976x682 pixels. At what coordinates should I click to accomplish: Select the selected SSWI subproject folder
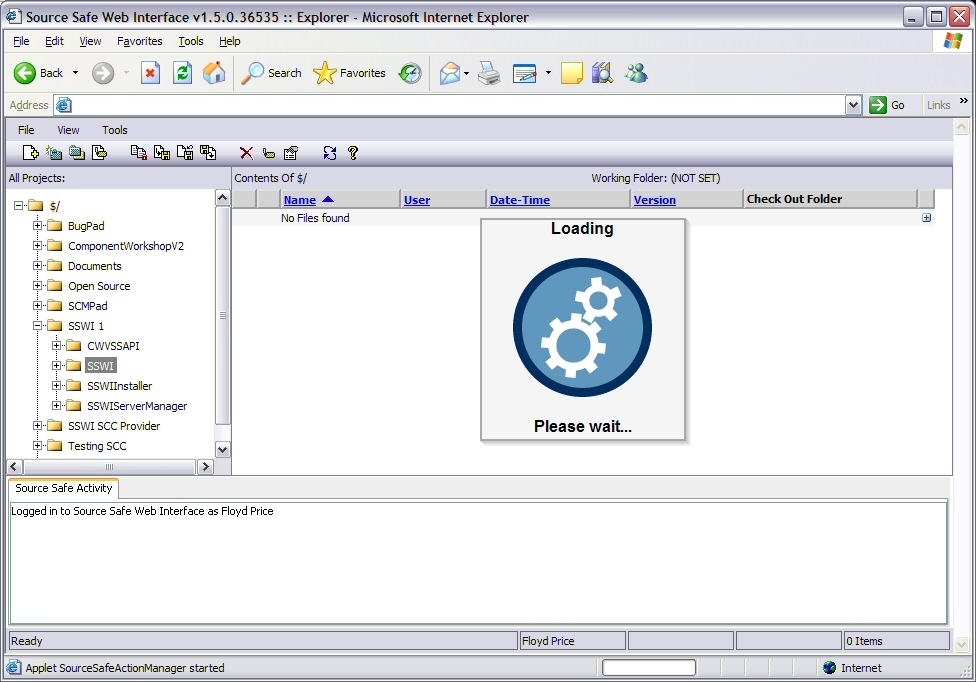(100, 365)
